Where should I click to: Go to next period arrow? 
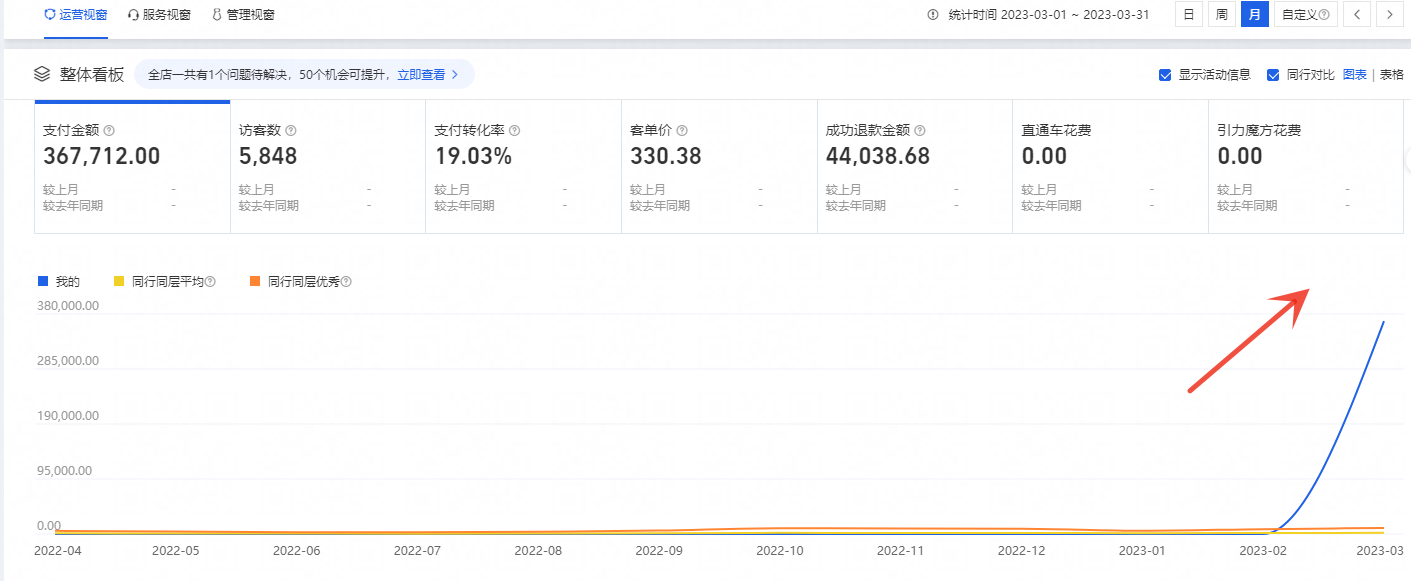click(1389, 15)
